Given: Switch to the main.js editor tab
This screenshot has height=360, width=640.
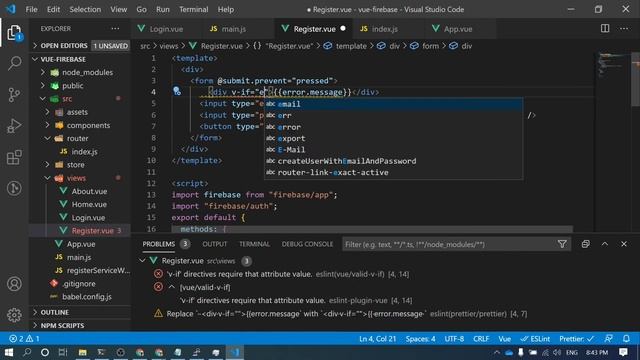Looking at the screenshot, I should (233, 29).
